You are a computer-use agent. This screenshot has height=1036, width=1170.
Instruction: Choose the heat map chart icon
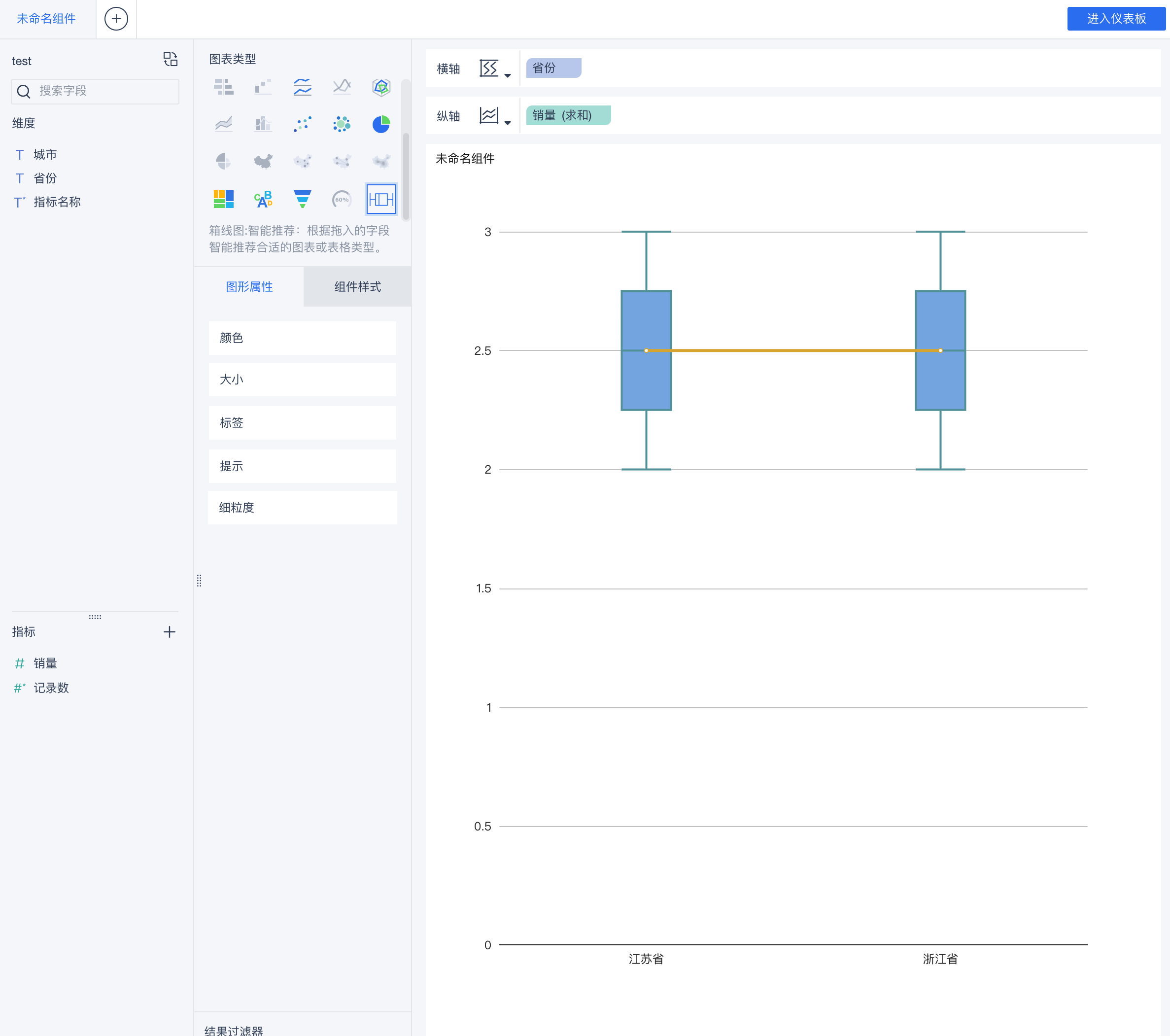coord(381,161)
